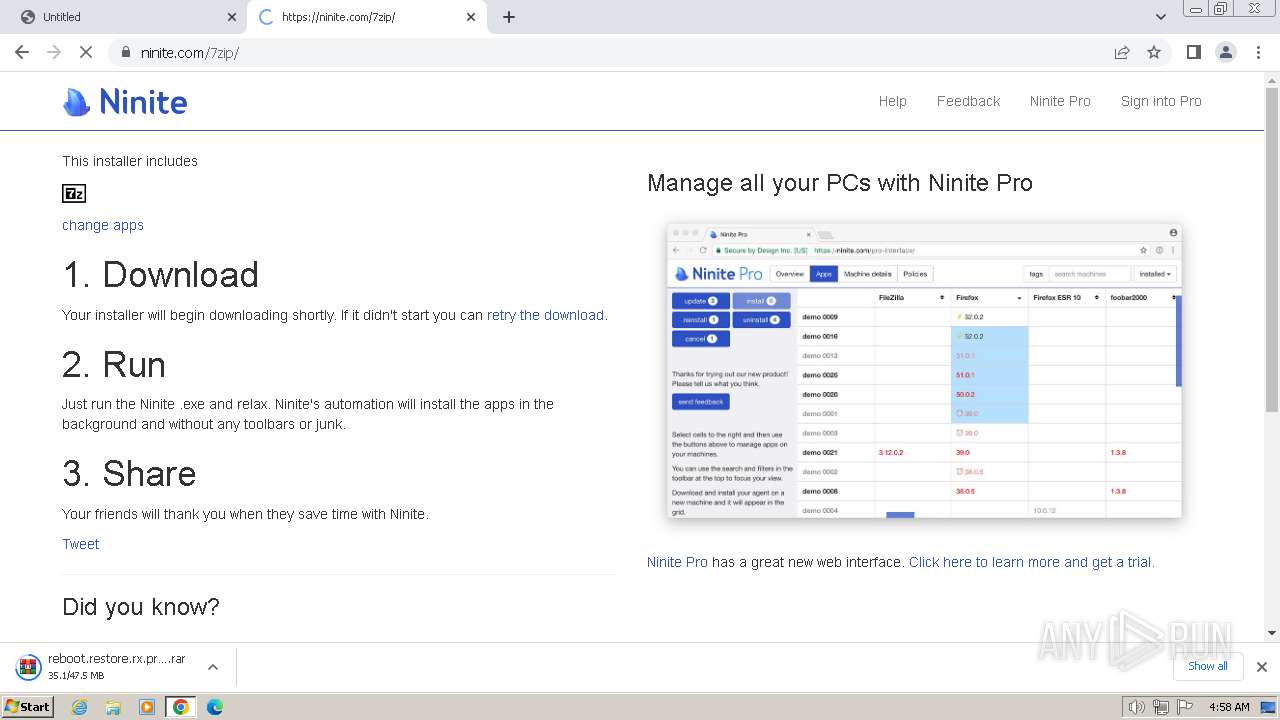Image resolution: width=1280 pixels, height=720 pixels.
Task: Close the ninite.com/7zip tab
Action: [x=471, y=17]
